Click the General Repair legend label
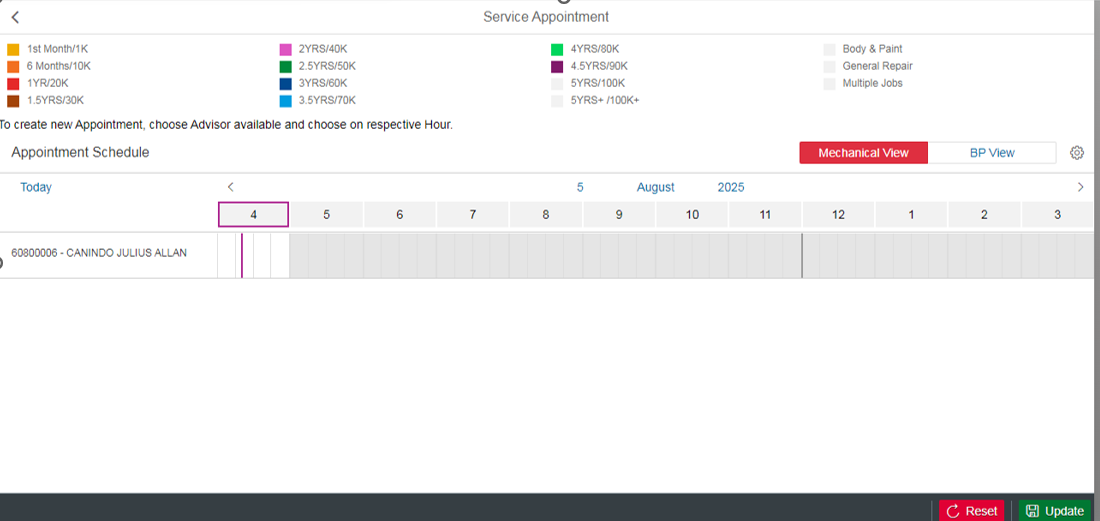 pos(878,66)
